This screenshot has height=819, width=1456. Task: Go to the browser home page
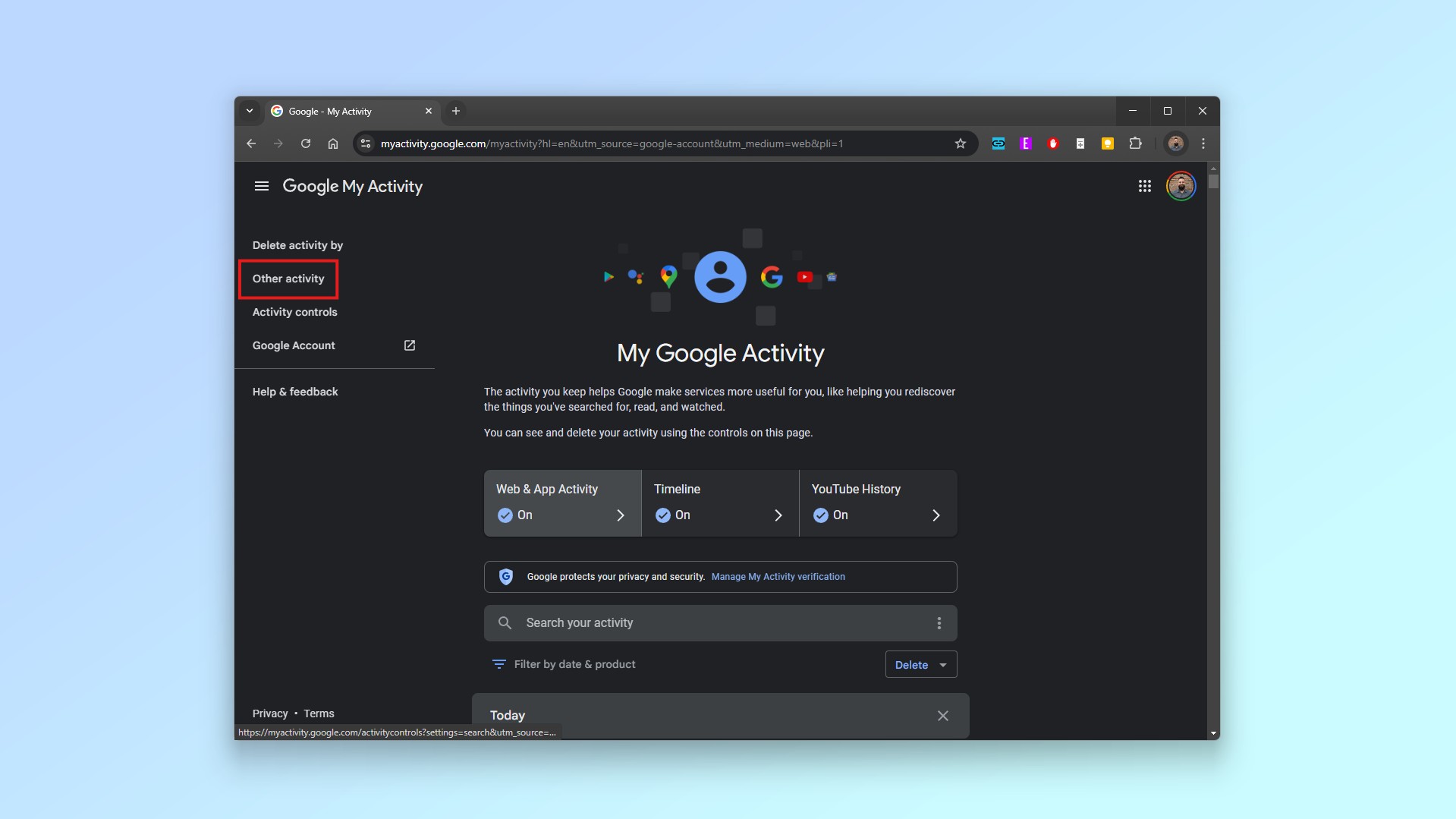(332, 143)
